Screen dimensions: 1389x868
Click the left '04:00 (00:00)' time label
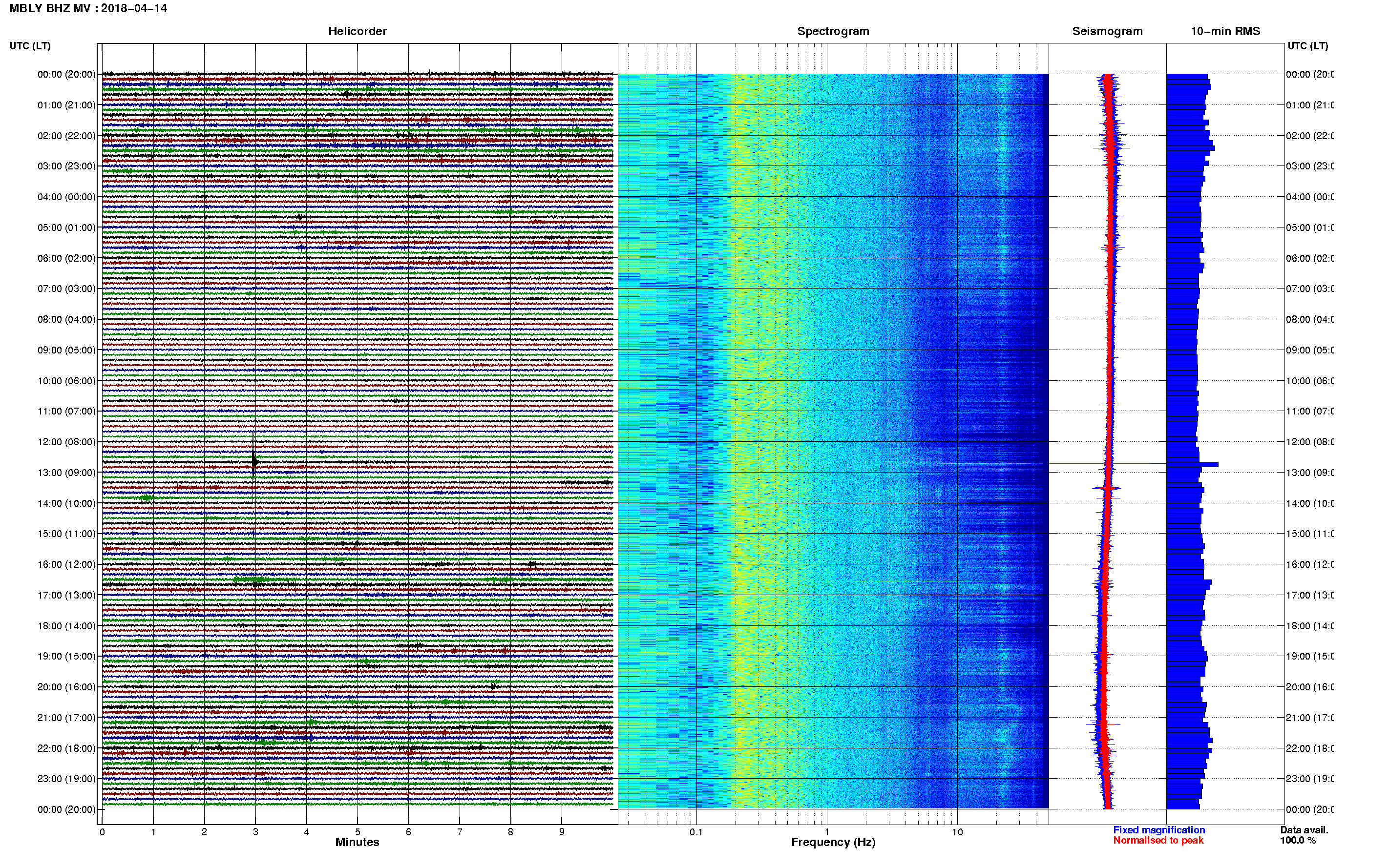pos(66,197)
